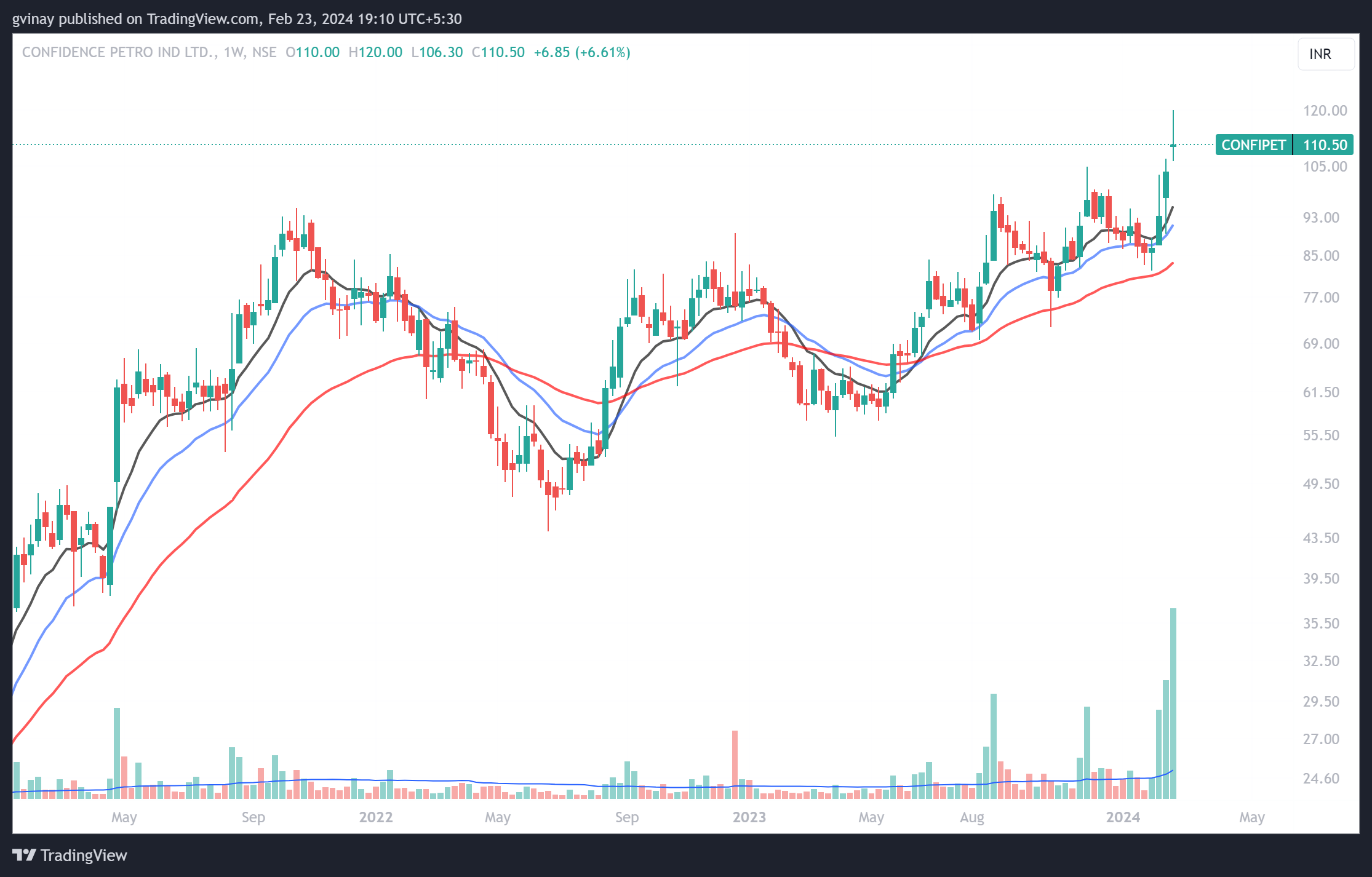Click the CONFIPET price label tag
Screen dimensions: 1372x877
coord(1253,145)
